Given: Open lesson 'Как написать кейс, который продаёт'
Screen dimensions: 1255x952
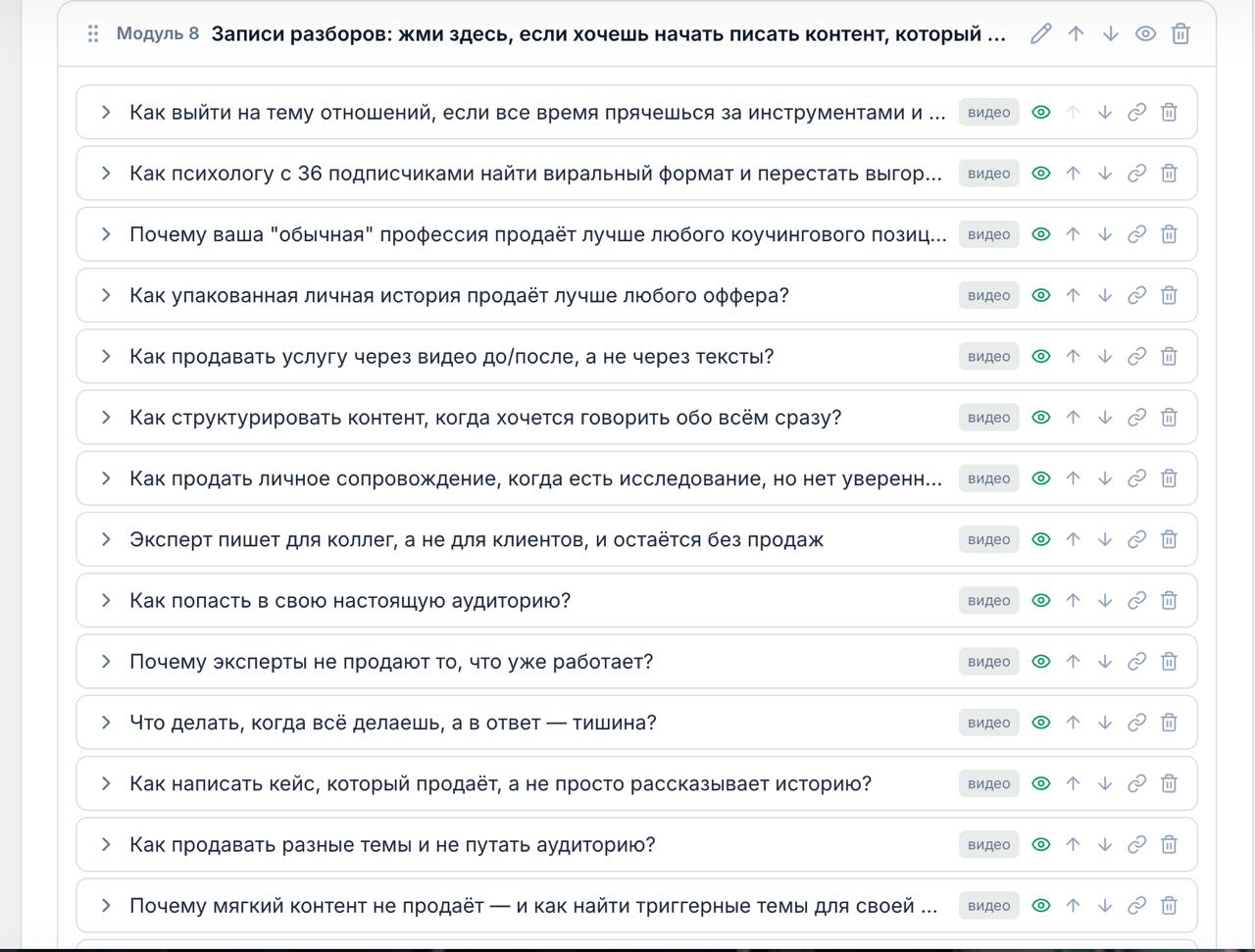Looking at the screenshot, I should tap(500, 783).
